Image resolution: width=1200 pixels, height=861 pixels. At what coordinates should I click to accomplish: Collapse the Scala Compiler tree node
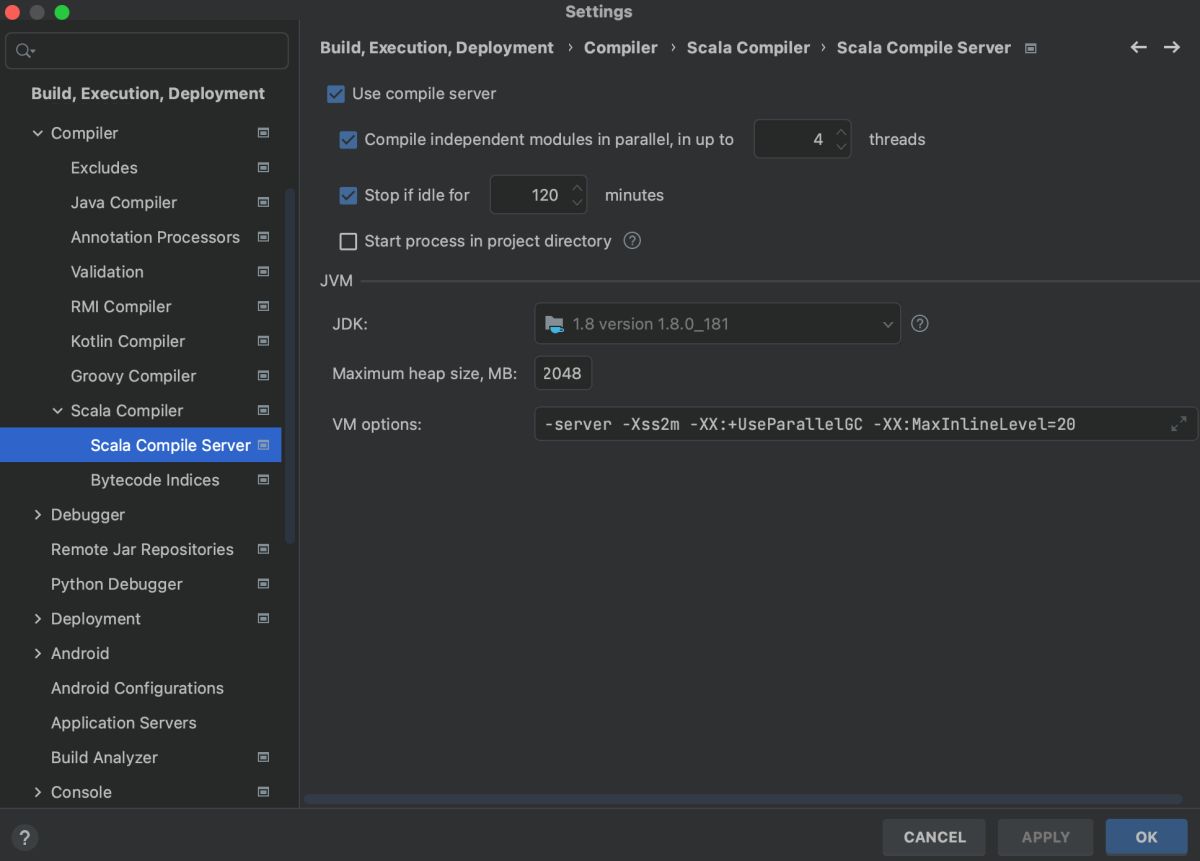coord(58,410)
